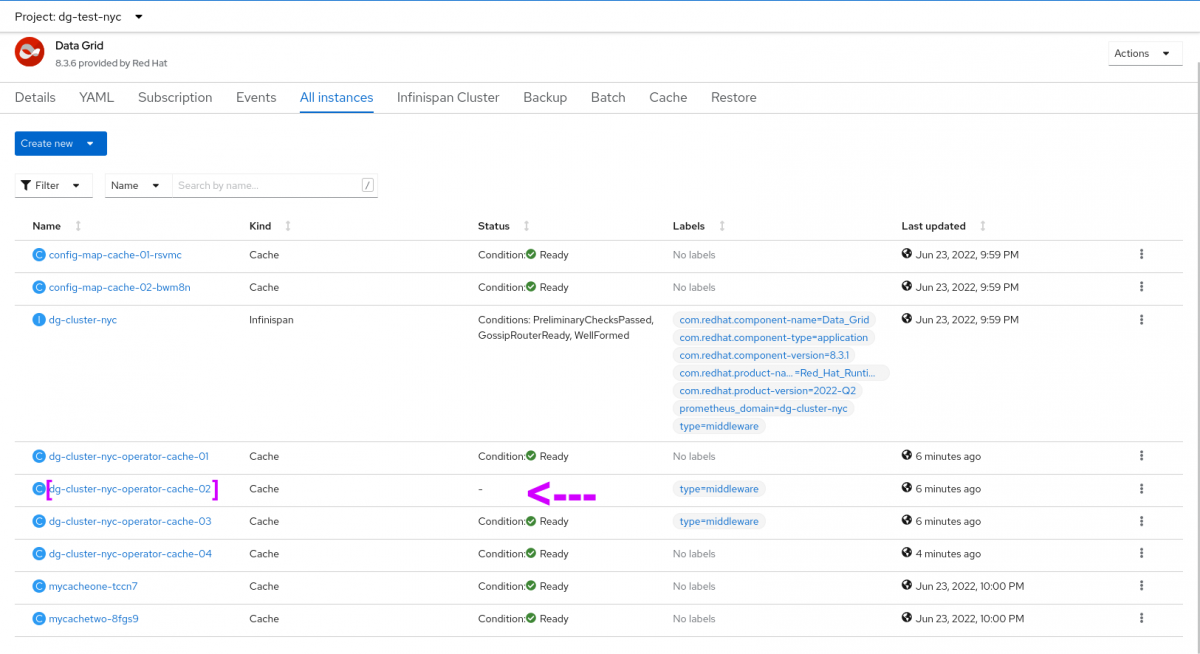Viewport: 1200px width, 654px height.
Task: Click the Create new button
Action: pyautogui.click(x=61, y=144)
